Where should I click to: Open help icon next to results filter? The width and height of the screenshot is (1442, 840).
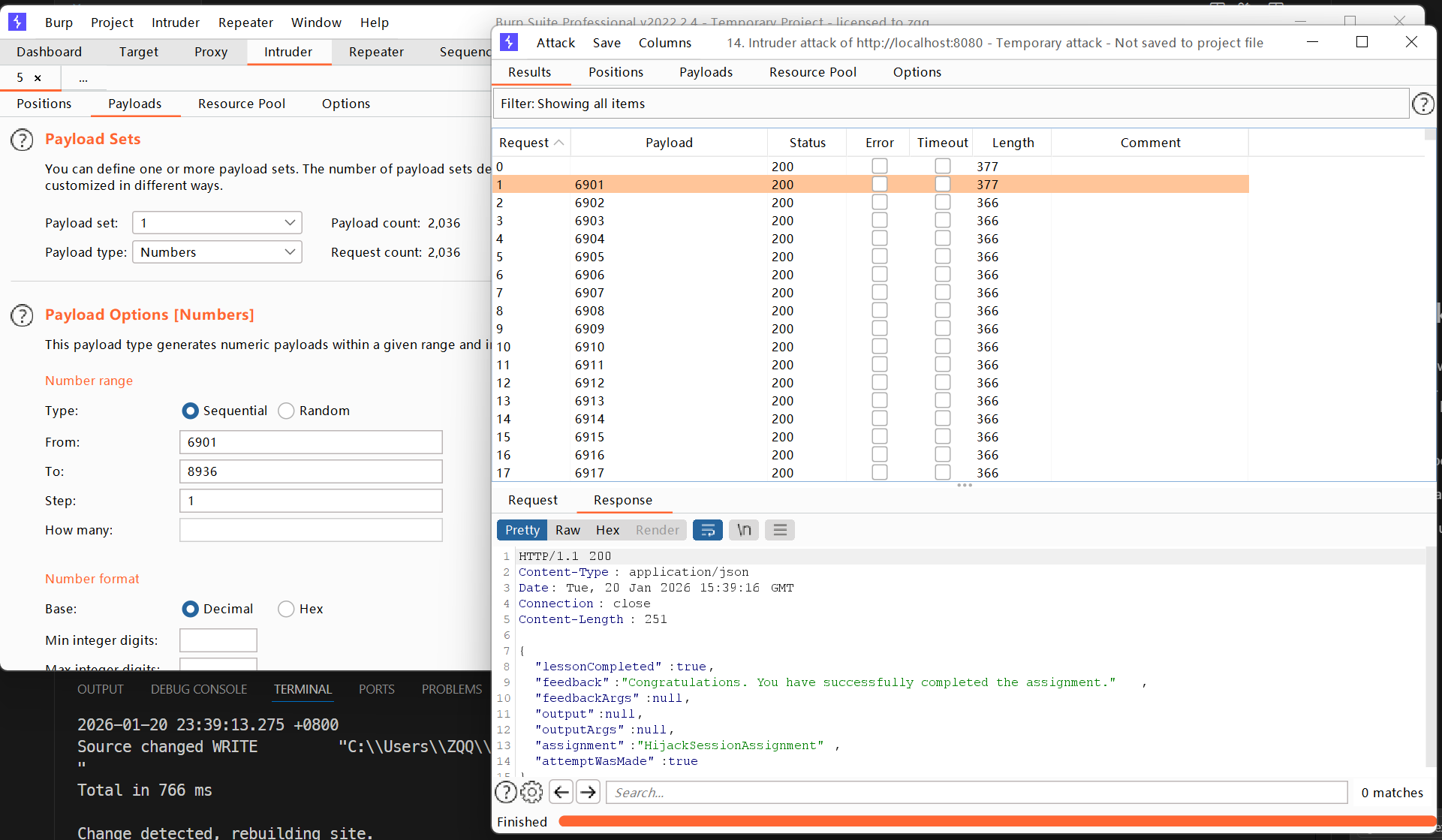tap(1422, 104)
